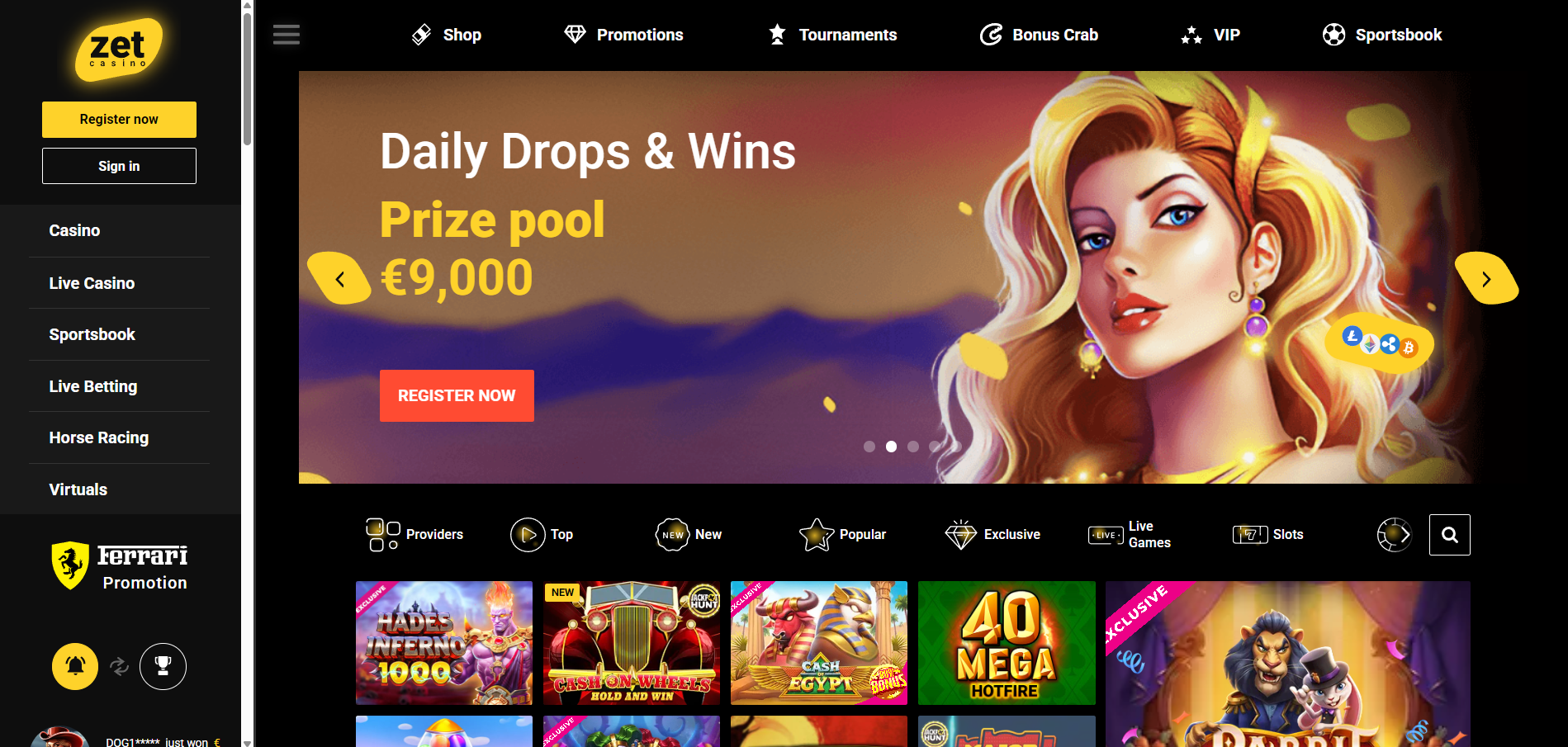Screen dimensions: 1568x747
Task: Switch between notifications and winners views
Action: 119,666
